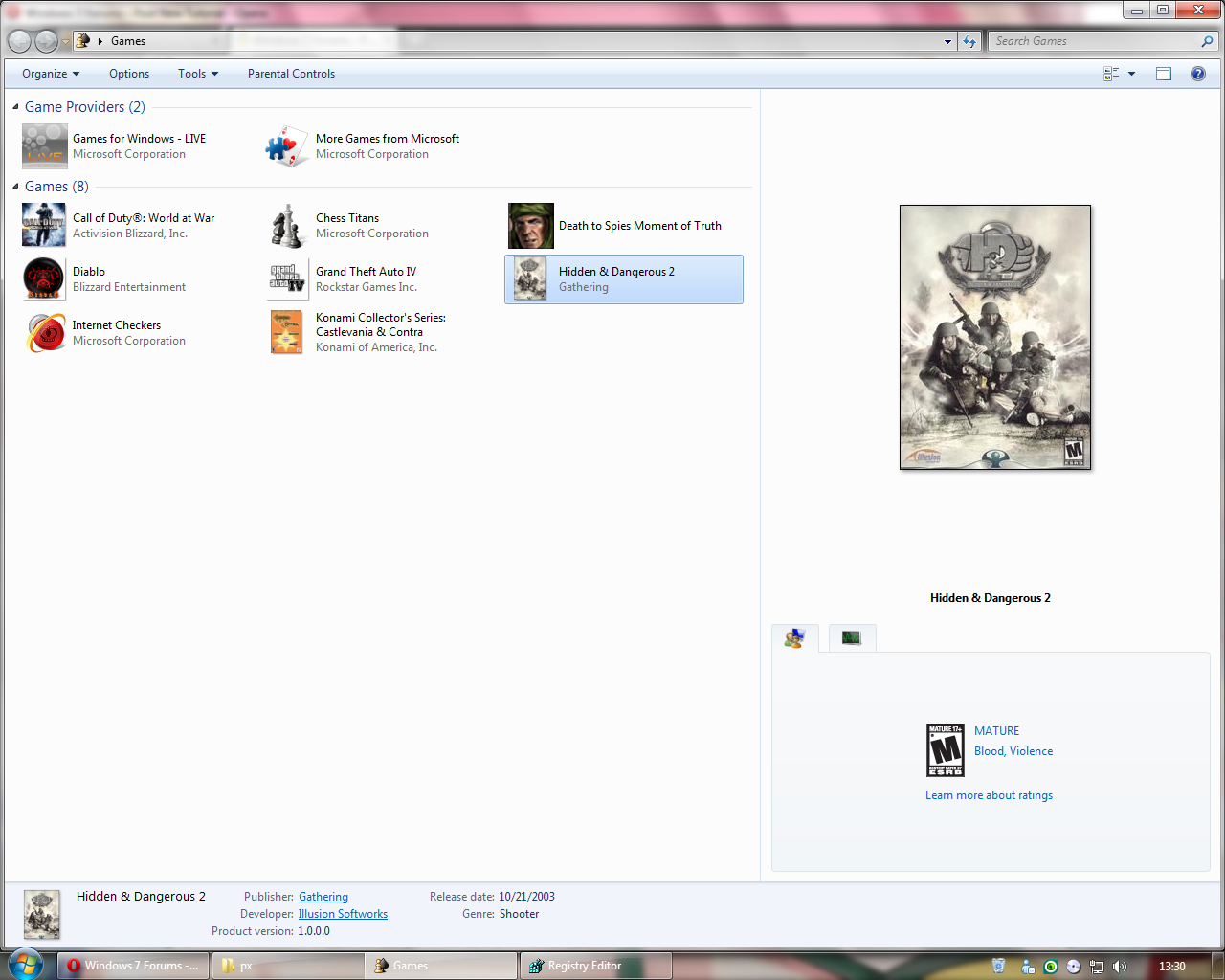This screenshot has height=980, width=1225.
Task: Focus the Search Games input box
Action: click(x=1091, y=40)
